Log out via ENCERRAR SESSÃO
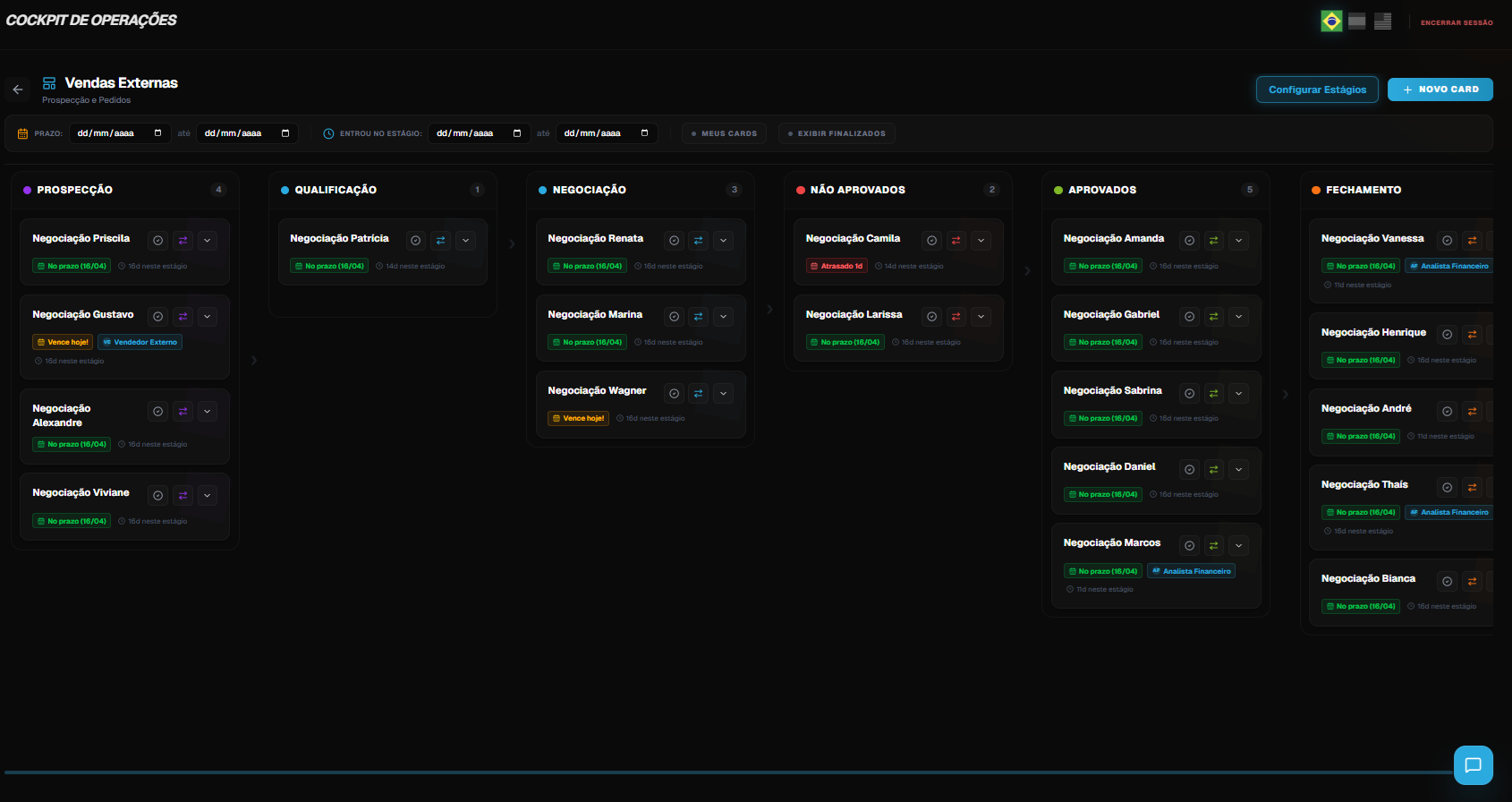This screenshot has width=1512, height=802. point(1457,22)
